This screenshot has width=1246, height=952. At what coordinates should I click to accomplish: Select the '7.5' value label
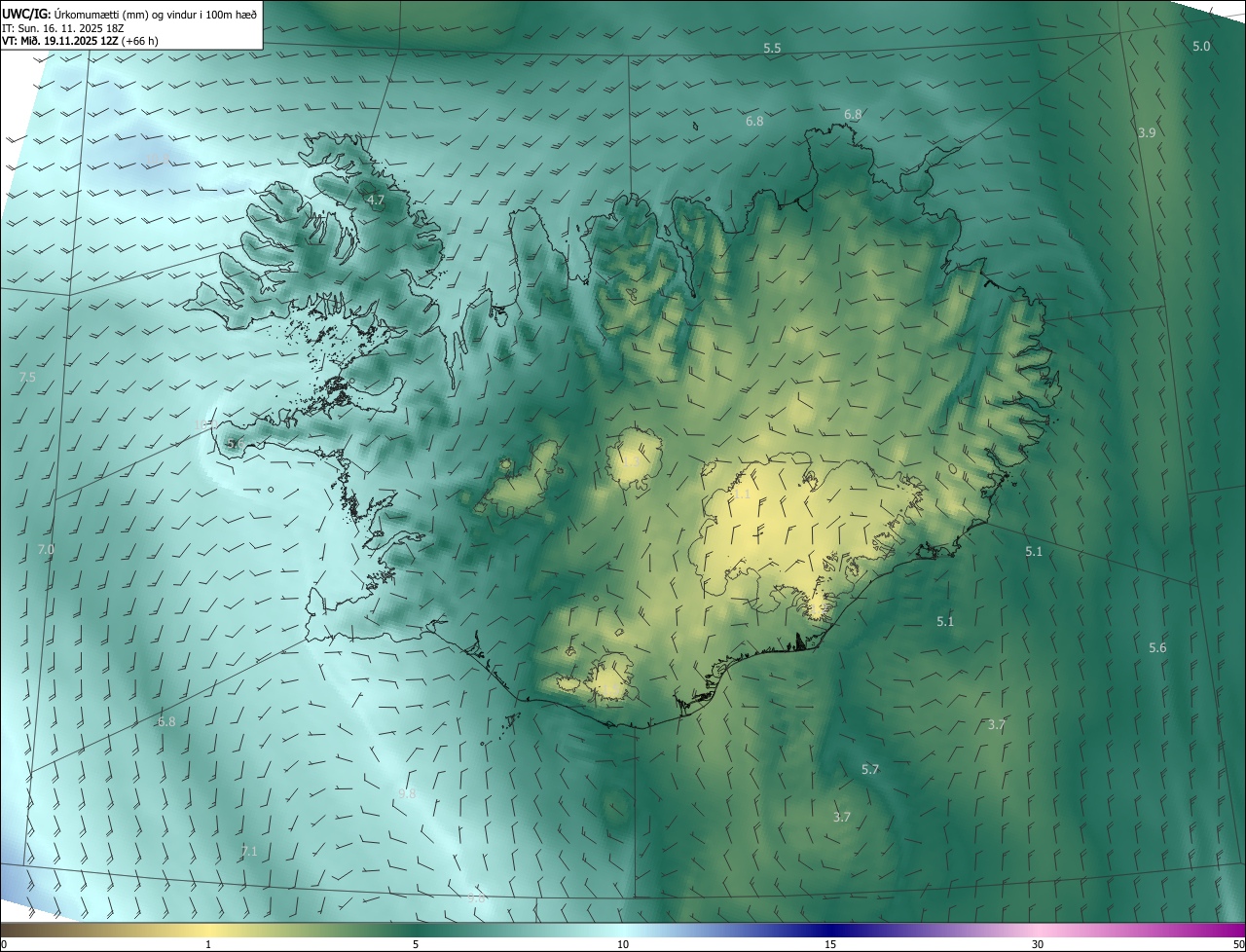(27, 377)
